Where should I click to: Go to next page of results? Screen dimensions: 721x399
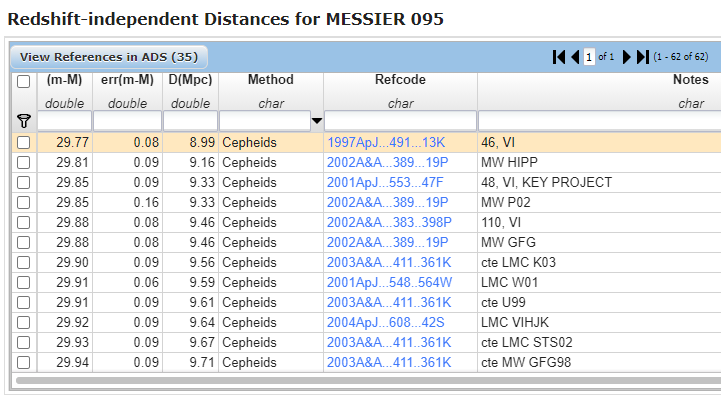coord(626,57)
